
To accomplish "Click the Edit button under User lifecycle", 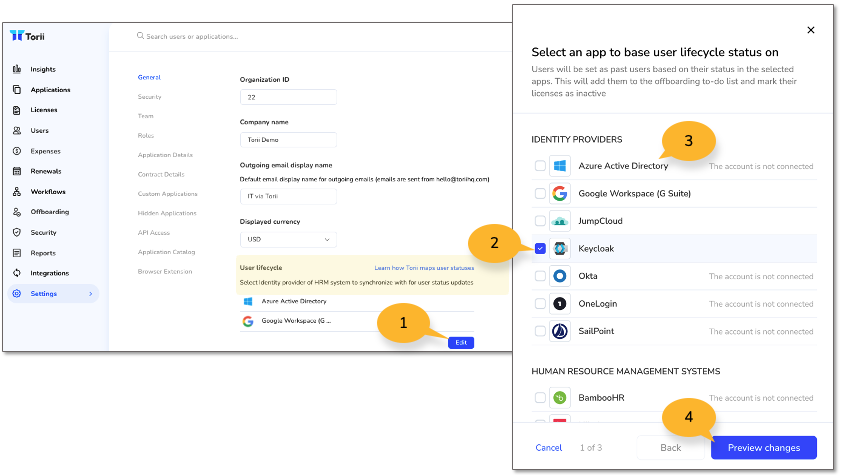I will tap(461, 342).
